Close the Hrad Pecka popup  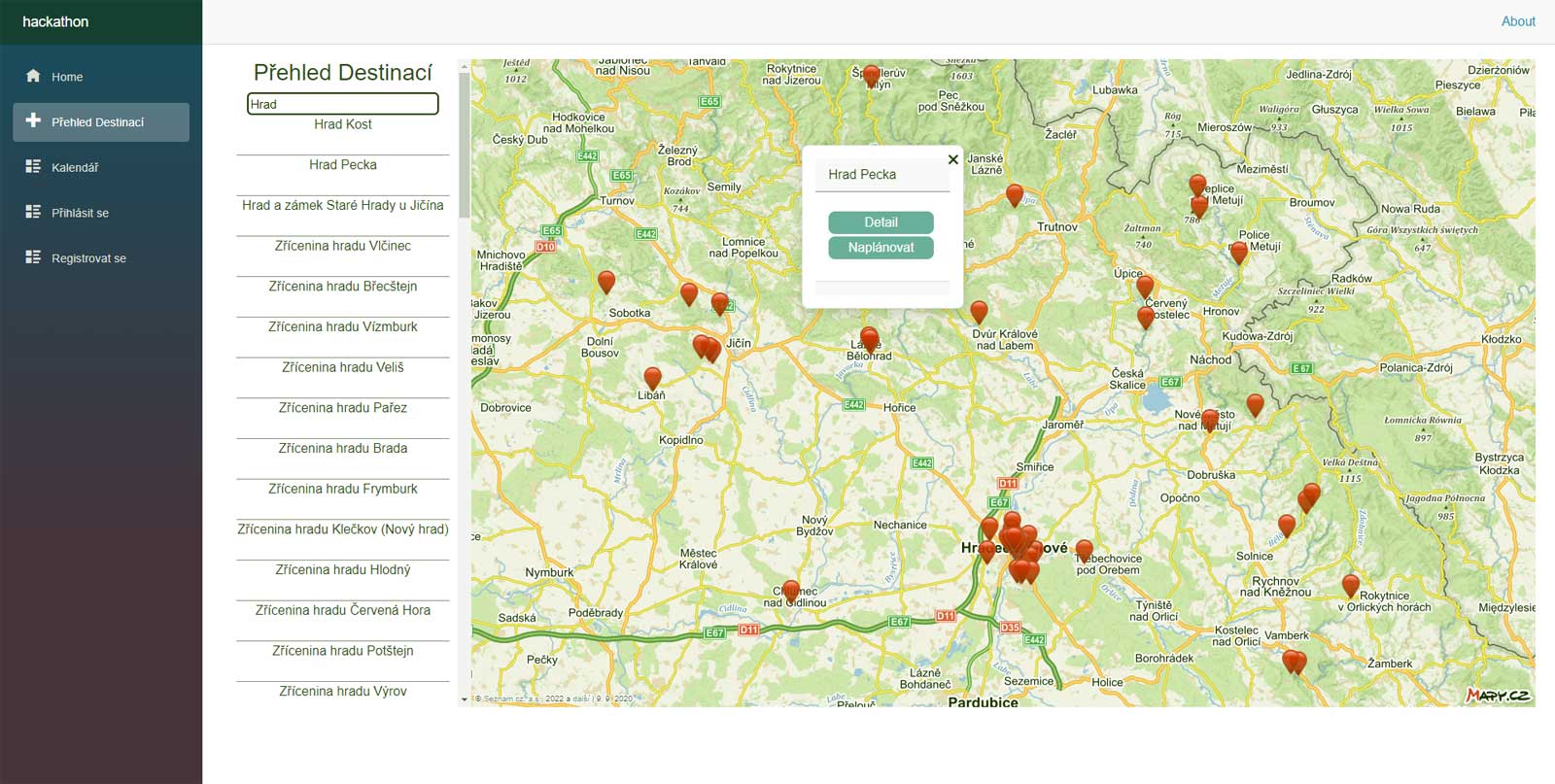pos(952,159)
